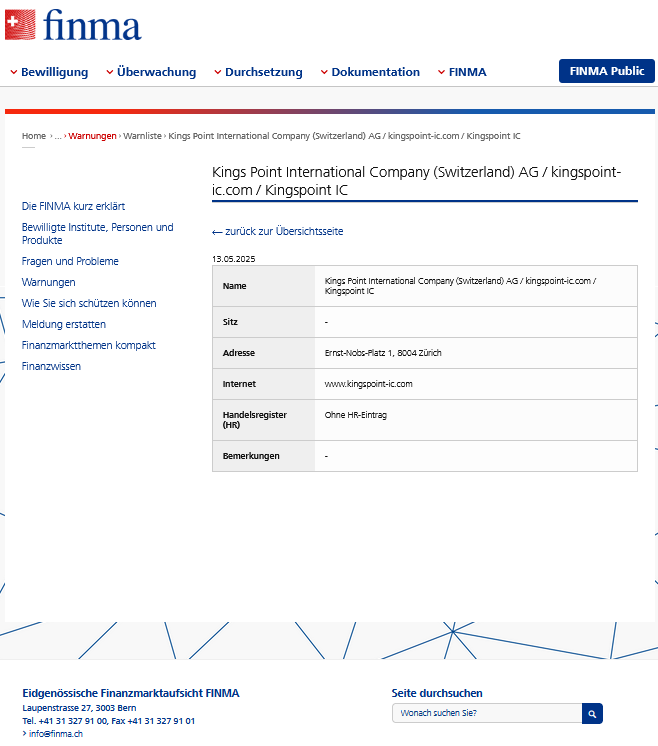Click the search magnifier button

tap(592, 713)
